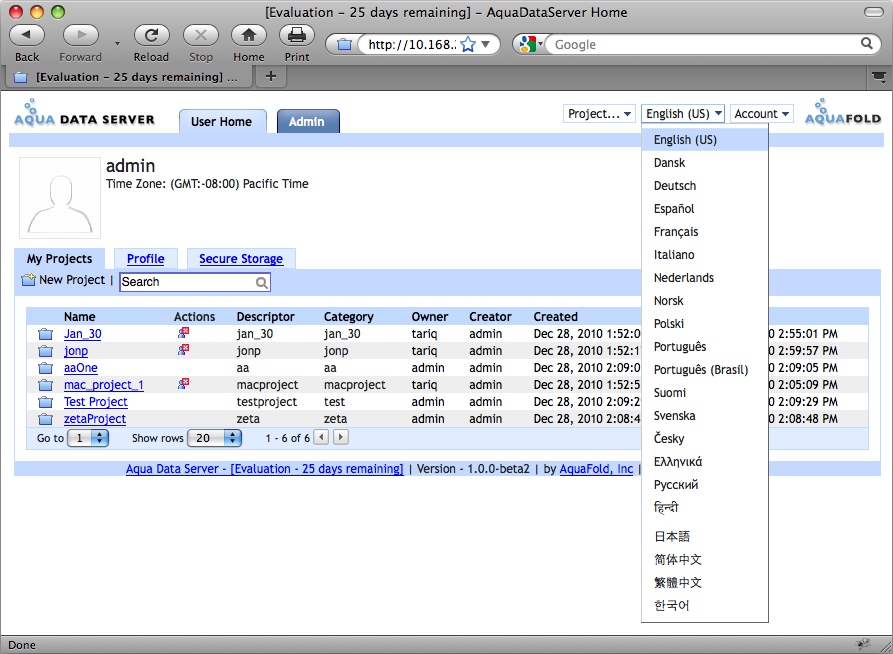This screenshot has height=654, width=893.
Task: Select Deutsch from the language list
Action: (x=675, y=186)
